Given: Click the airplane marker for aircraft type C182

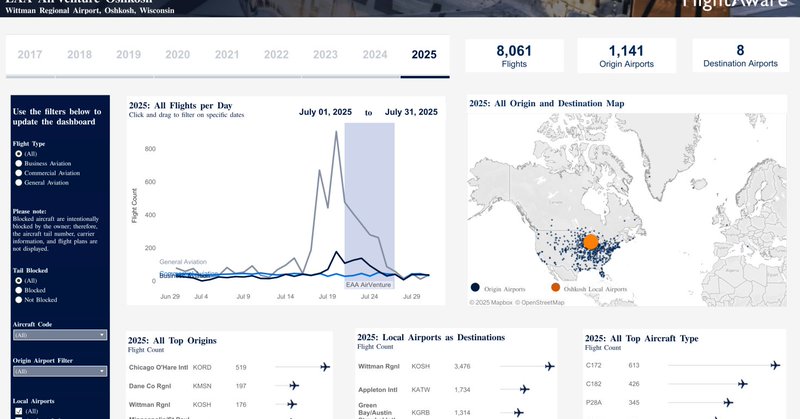Looking at the screenshot, I should 742,384.
